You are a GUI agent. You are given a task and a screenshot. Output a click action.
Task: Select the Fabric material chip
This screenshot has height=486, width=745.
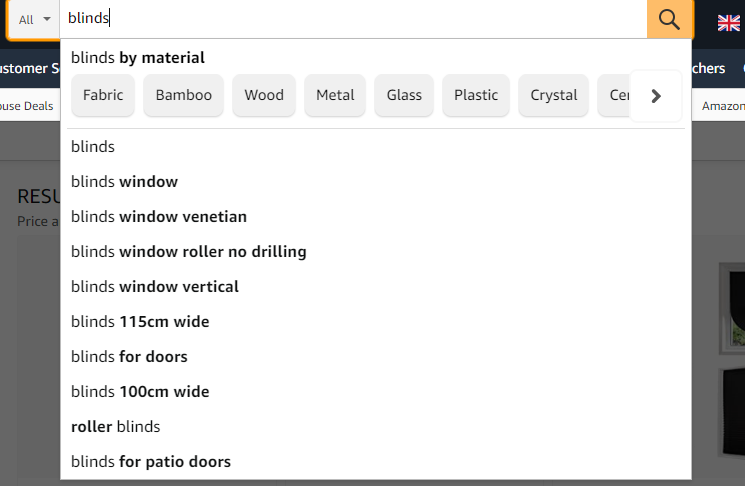[x=103, y=95]
